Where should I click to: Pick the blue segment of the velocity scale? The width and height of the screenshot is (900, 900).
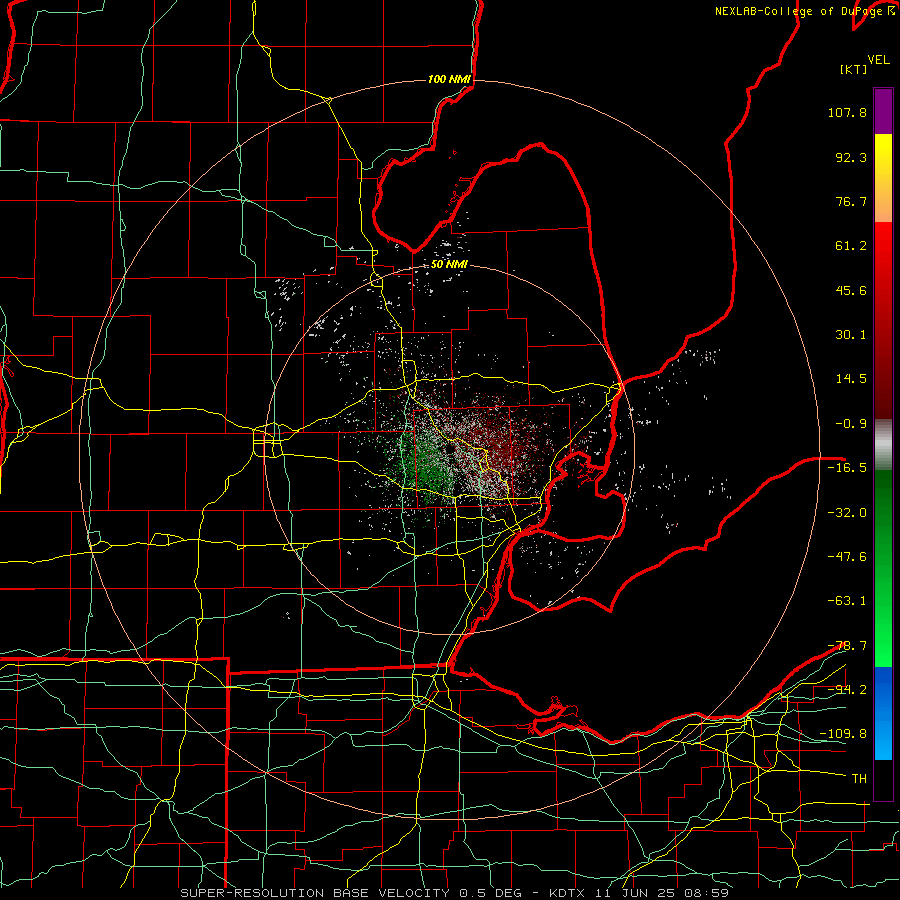click(883, 713)
